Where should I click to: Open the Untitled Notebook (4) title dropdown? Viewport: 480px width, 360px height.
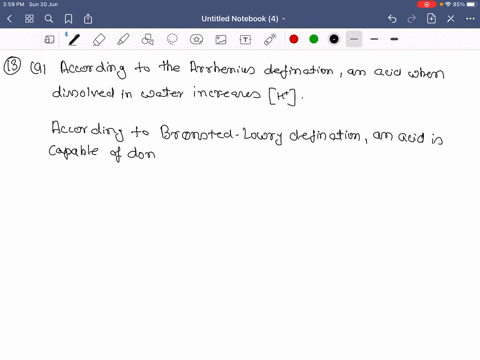243,19
